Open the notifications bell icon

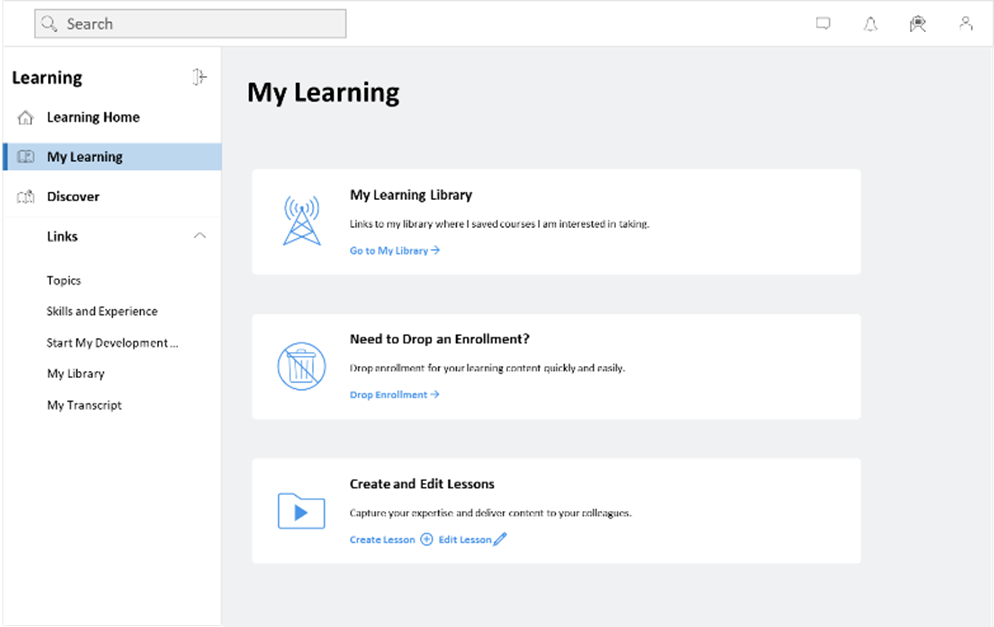click(x=870, y=24)
